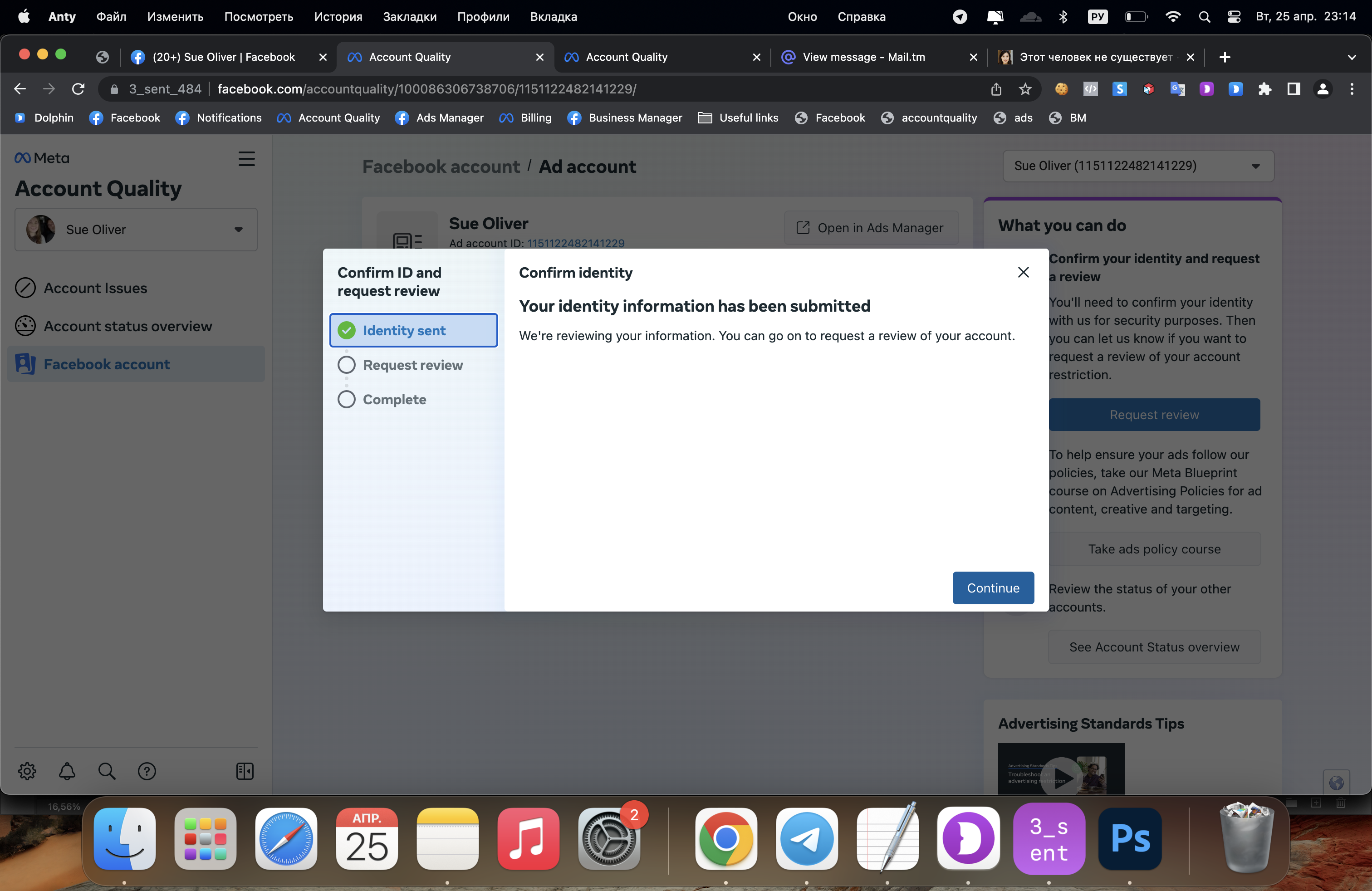Open the accountquality bookmark
The image size is (1372, 891).
(x=929, y=117)
